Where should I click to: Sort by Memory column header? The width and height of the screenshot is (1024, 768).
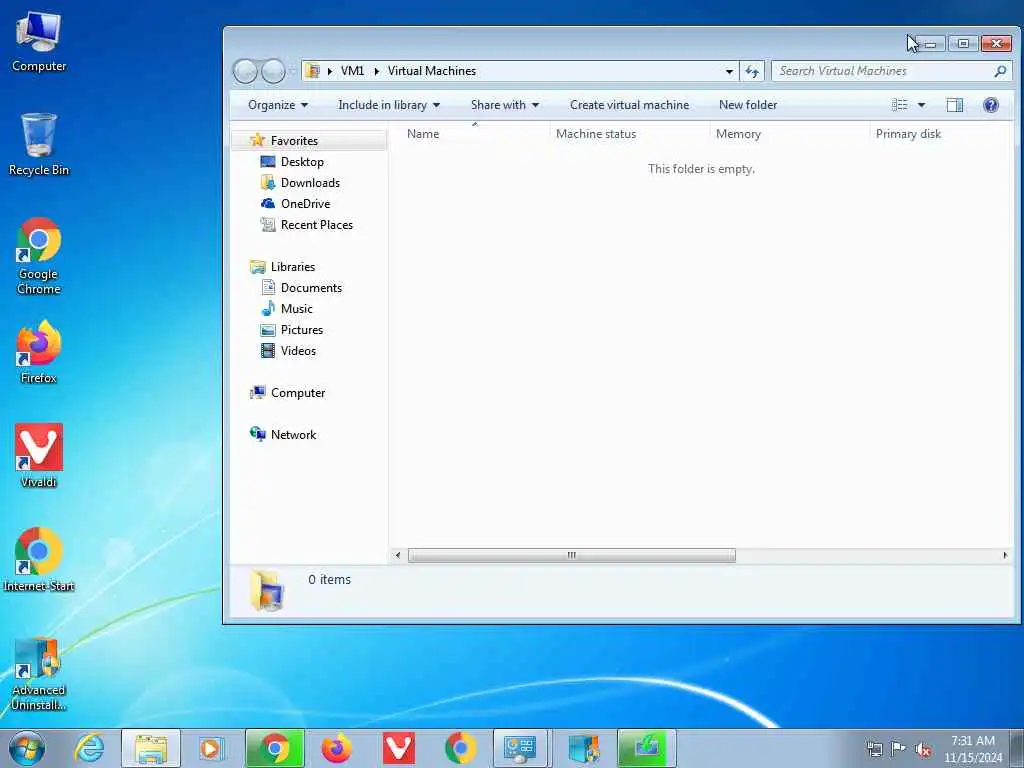[x=790, y=134]
